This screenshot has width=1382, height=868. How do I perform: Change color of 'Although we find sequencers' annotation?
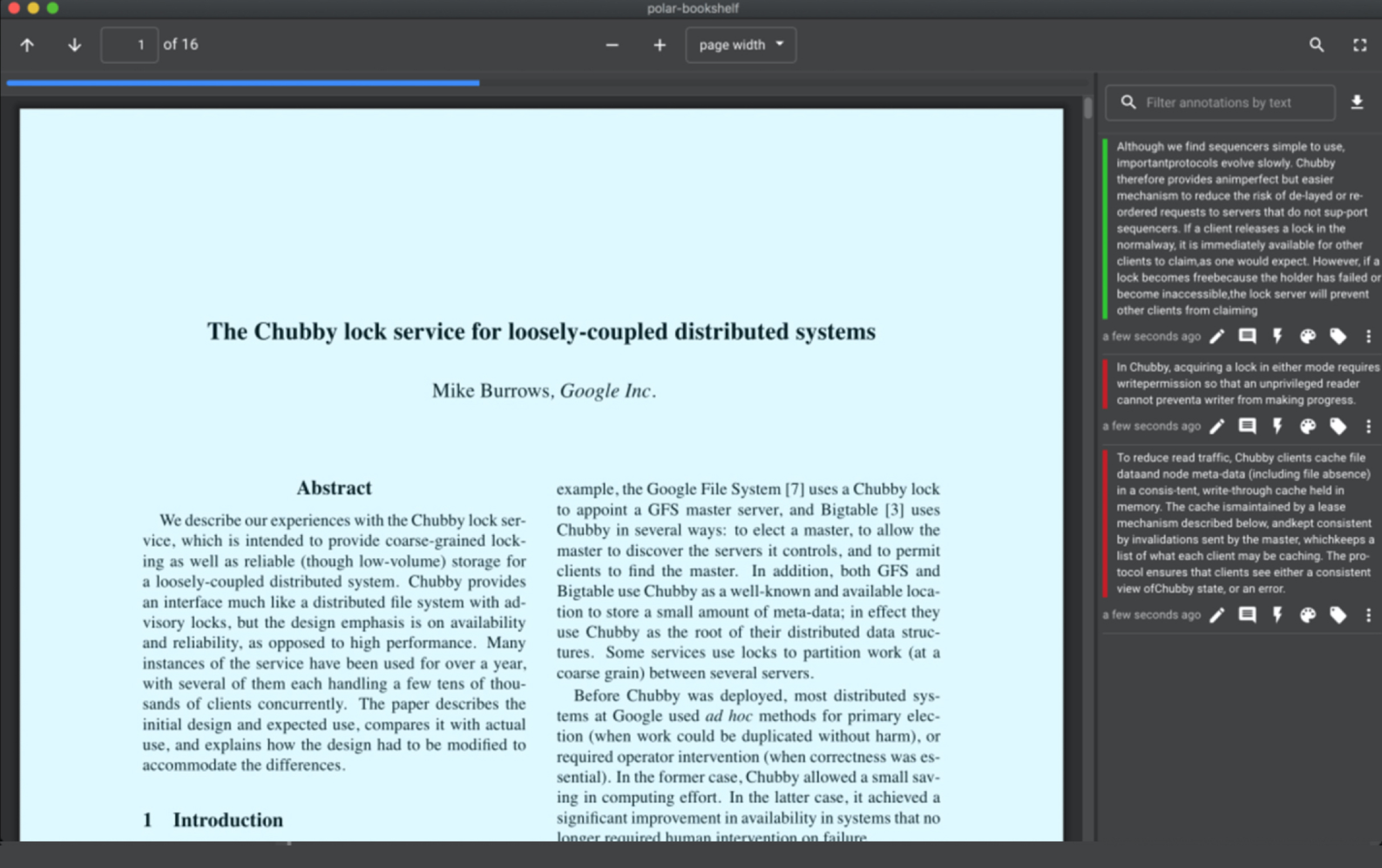pyautogui.click(x=1308, y=336)
